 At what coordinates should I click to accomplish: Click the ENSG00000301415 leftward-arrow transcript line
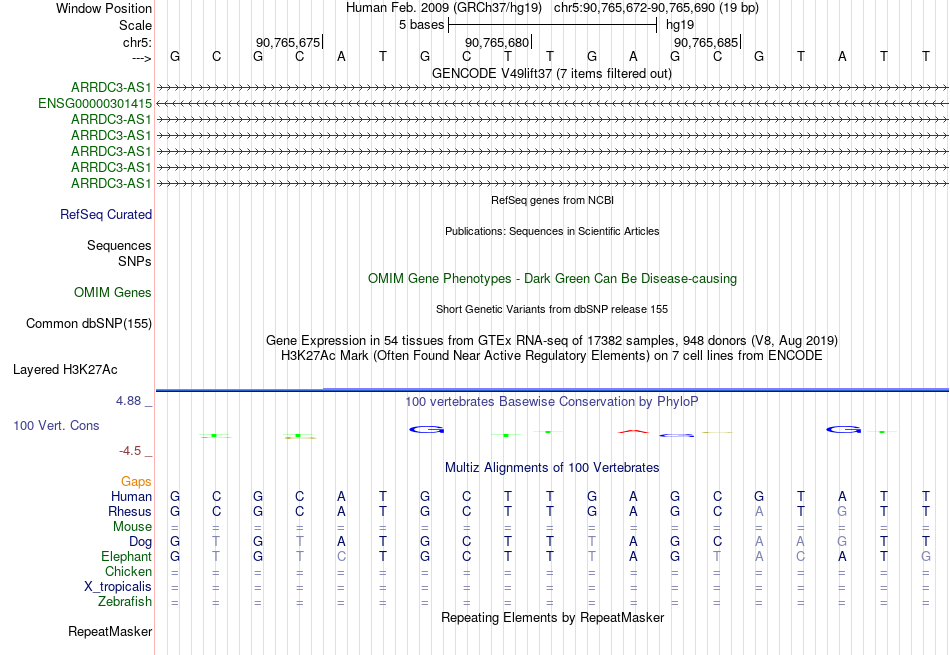[552, 104]
